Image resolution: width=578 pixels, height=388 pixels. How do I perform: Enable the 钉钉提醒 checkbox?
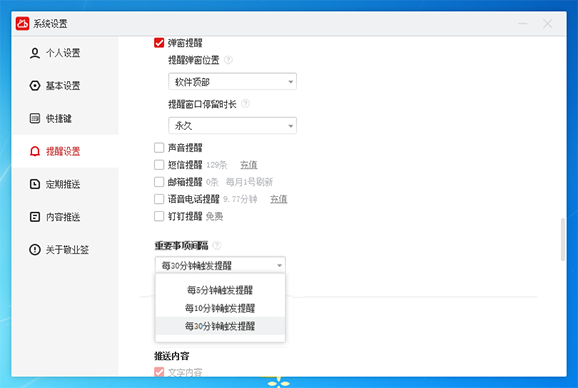[x=159, y=216]
